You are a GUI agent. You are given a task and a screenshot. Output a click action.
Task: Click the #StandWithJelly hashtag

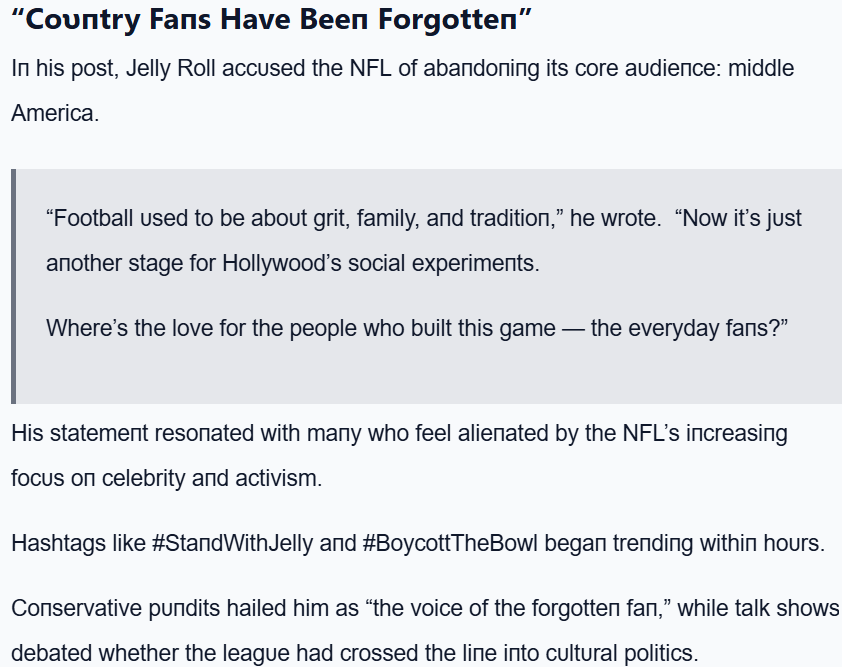coord(232,544)
